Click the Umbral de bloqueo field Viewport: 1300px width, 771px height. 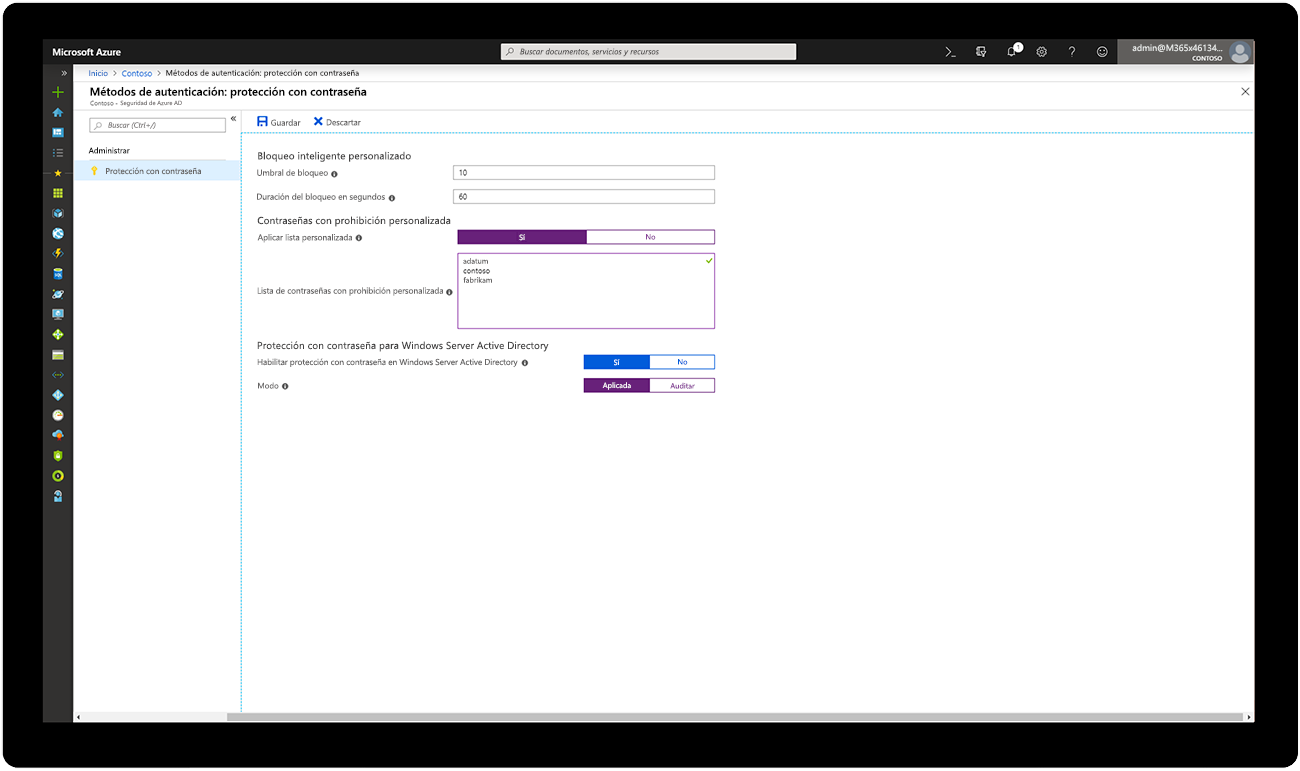(x=584, y=173)
